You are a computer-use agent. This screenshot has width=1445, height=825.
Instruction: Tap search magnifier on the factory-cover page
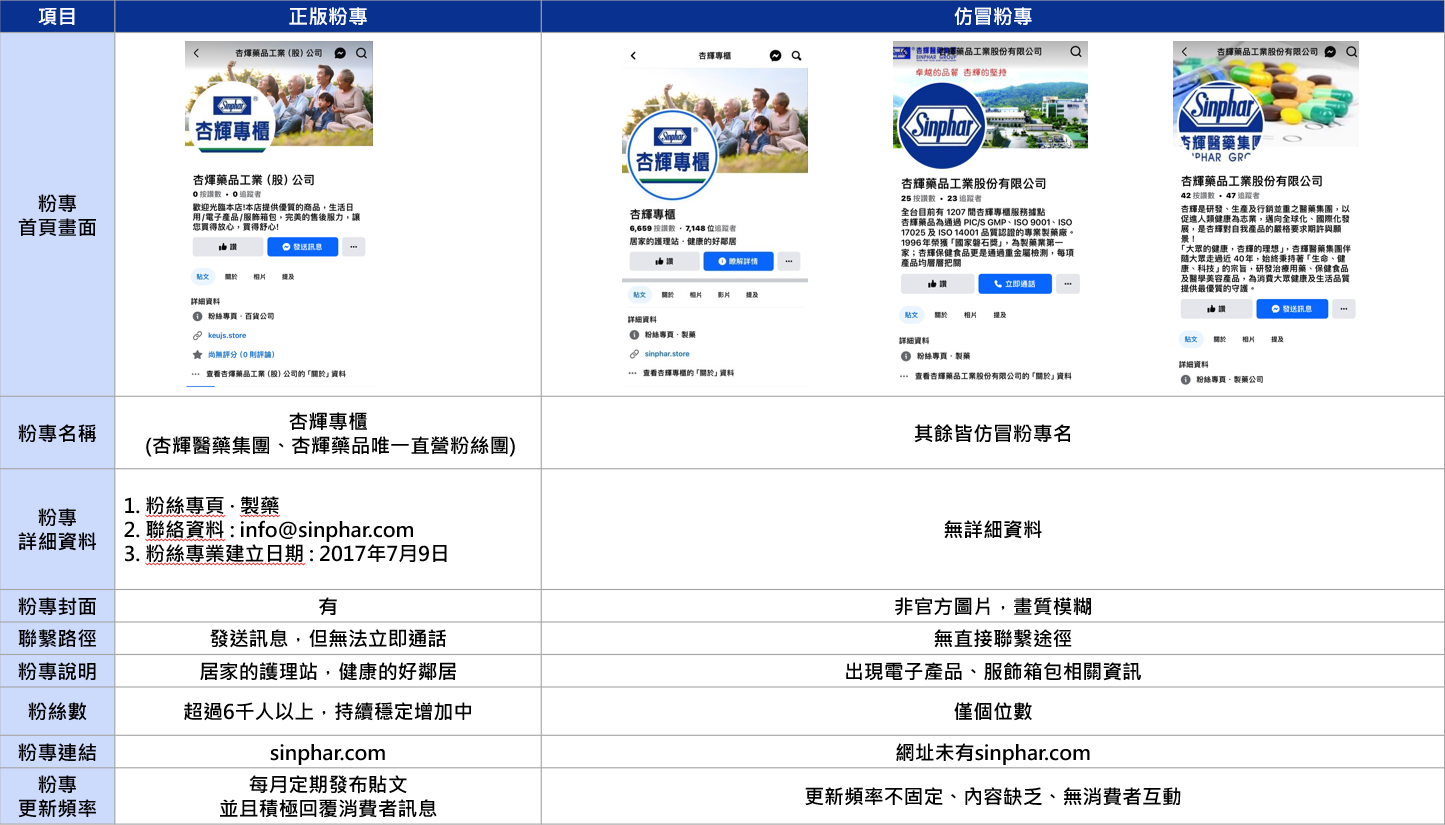pyautogui.click(x=1076, y=51)
